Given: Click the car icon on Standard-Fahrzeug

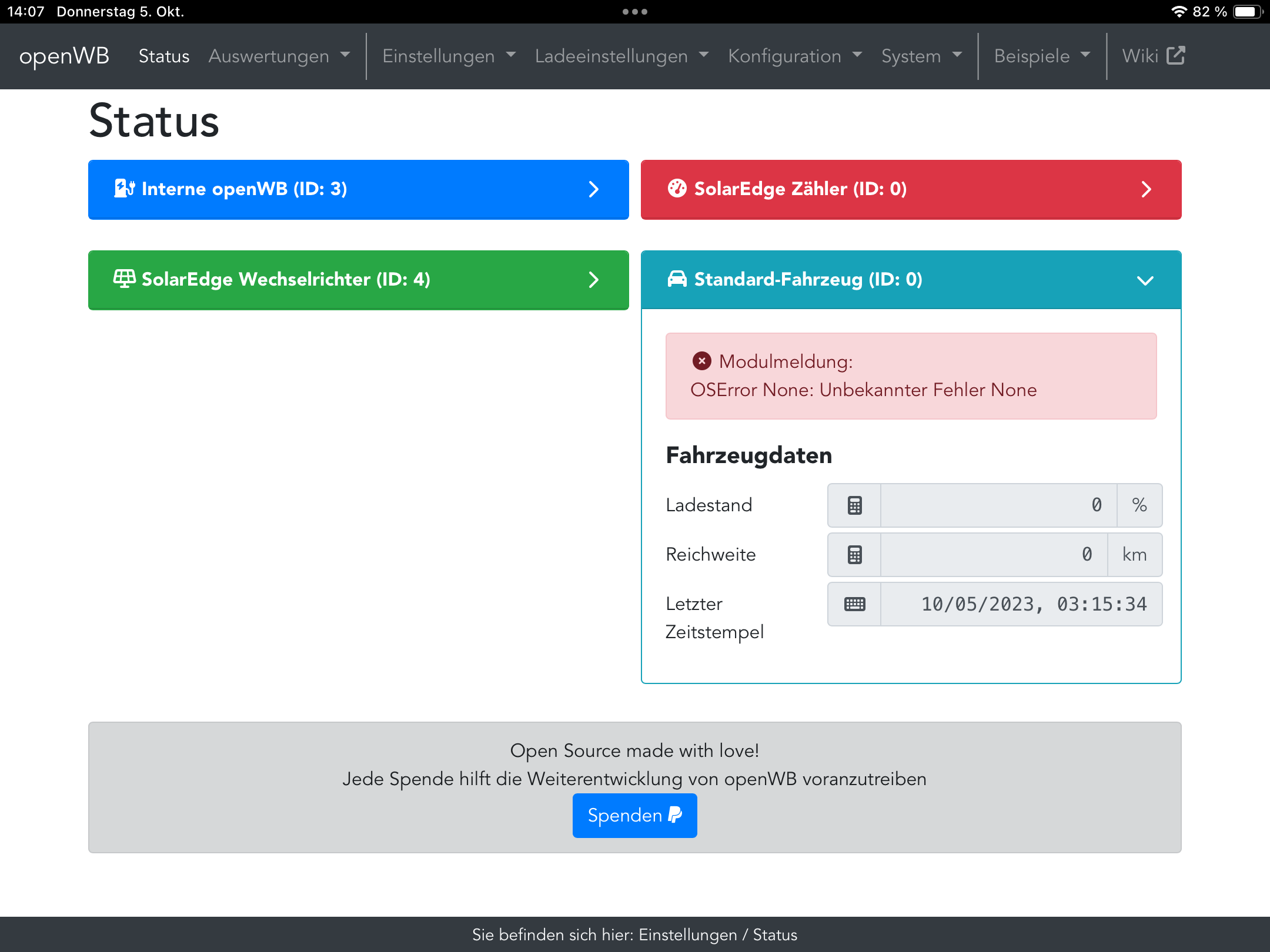Looking at the screenshot, I should [x=677, y=279].
